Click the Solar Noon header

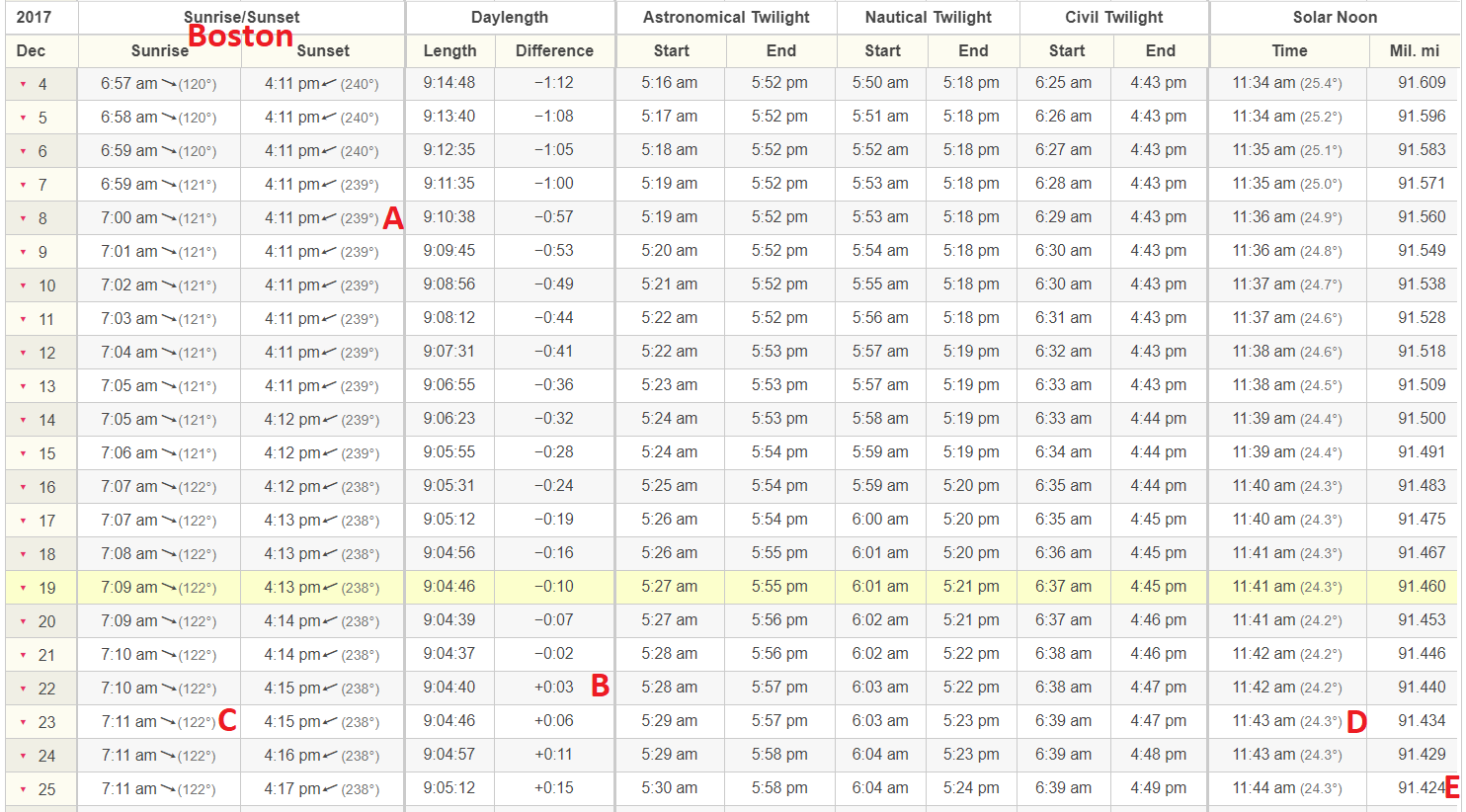tap(1335, 17)
